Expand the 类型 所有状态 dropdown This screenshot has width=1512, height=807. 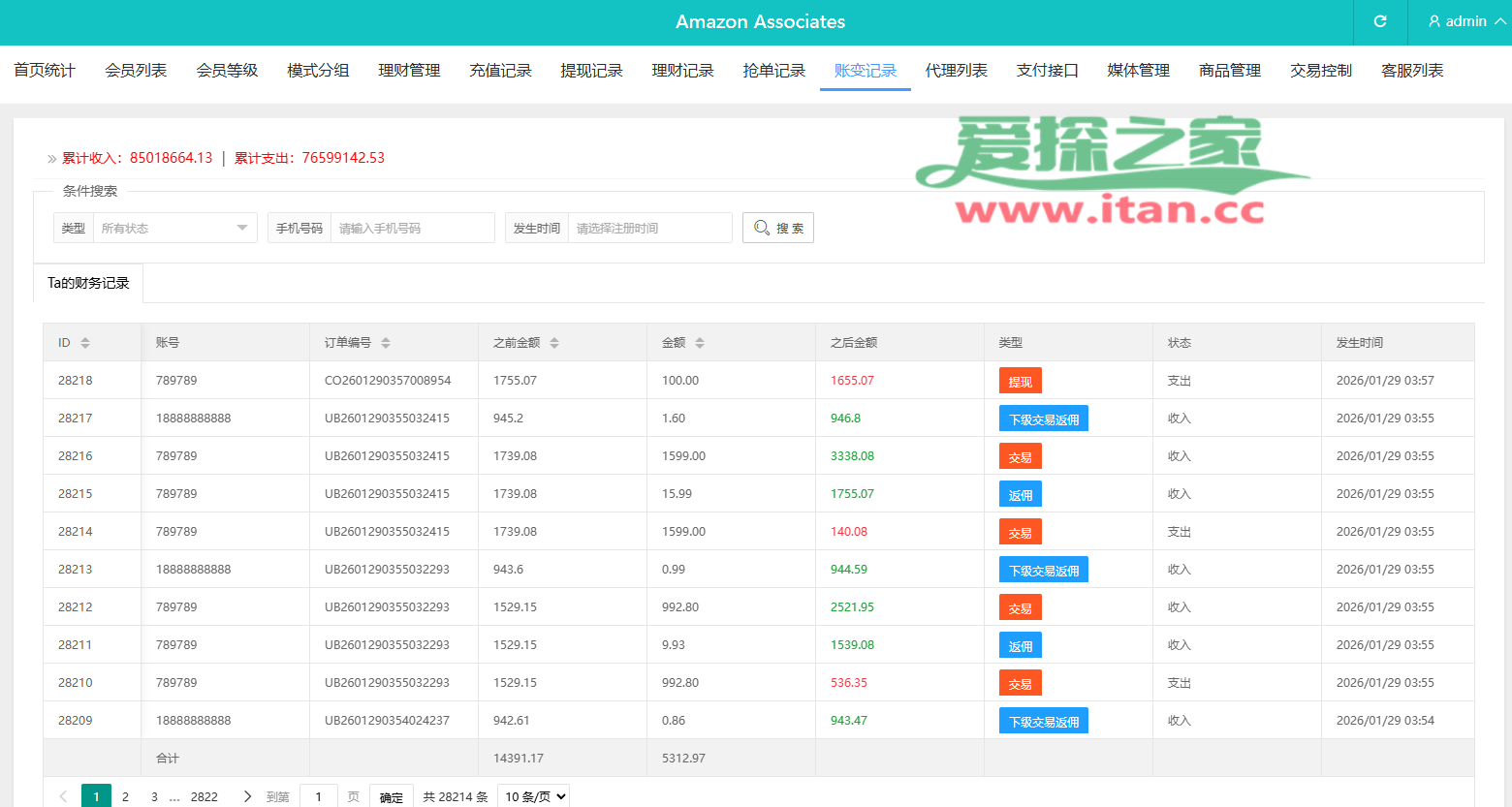coord(174,228)
